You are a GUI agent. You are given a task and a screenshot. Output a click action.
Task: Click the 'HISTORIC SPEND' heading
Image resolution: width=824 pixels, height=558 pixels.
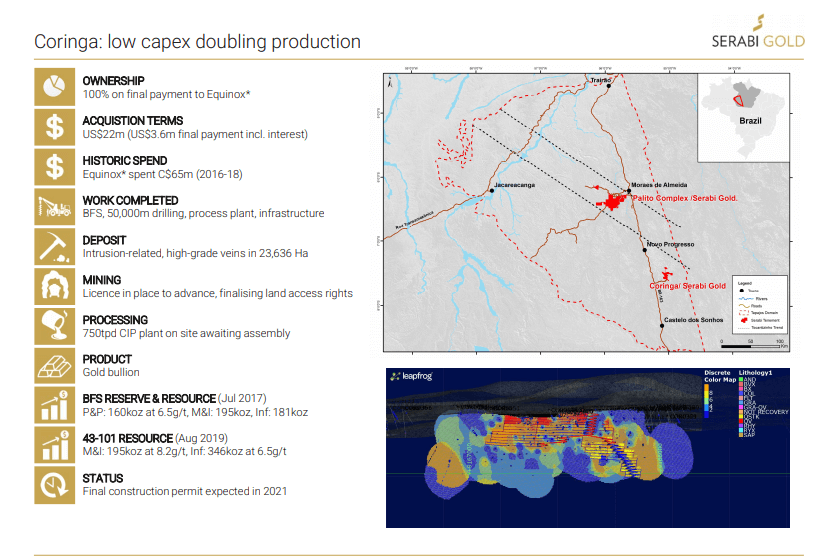(x=125, y=161)
